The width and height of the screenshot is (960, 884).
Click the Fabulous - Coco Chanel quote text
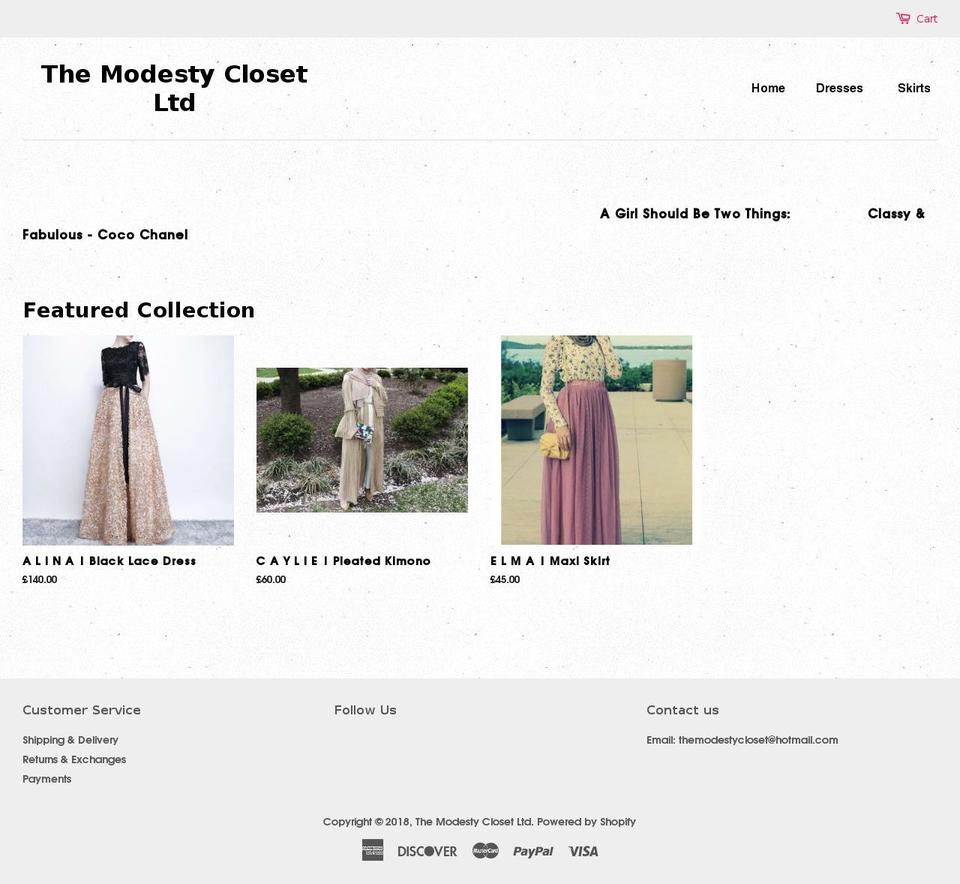105,234
